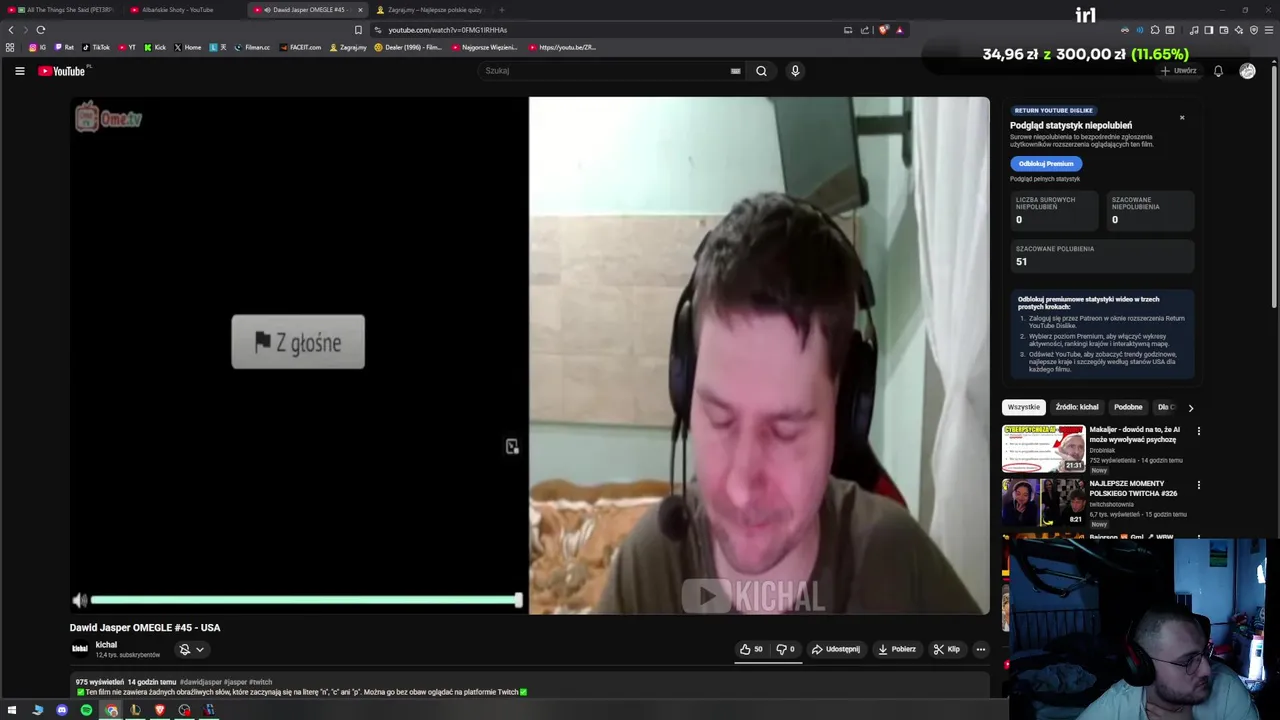Open browser extensions puzzle icon
The image size is (1280, 720).
coord(1155,30)
